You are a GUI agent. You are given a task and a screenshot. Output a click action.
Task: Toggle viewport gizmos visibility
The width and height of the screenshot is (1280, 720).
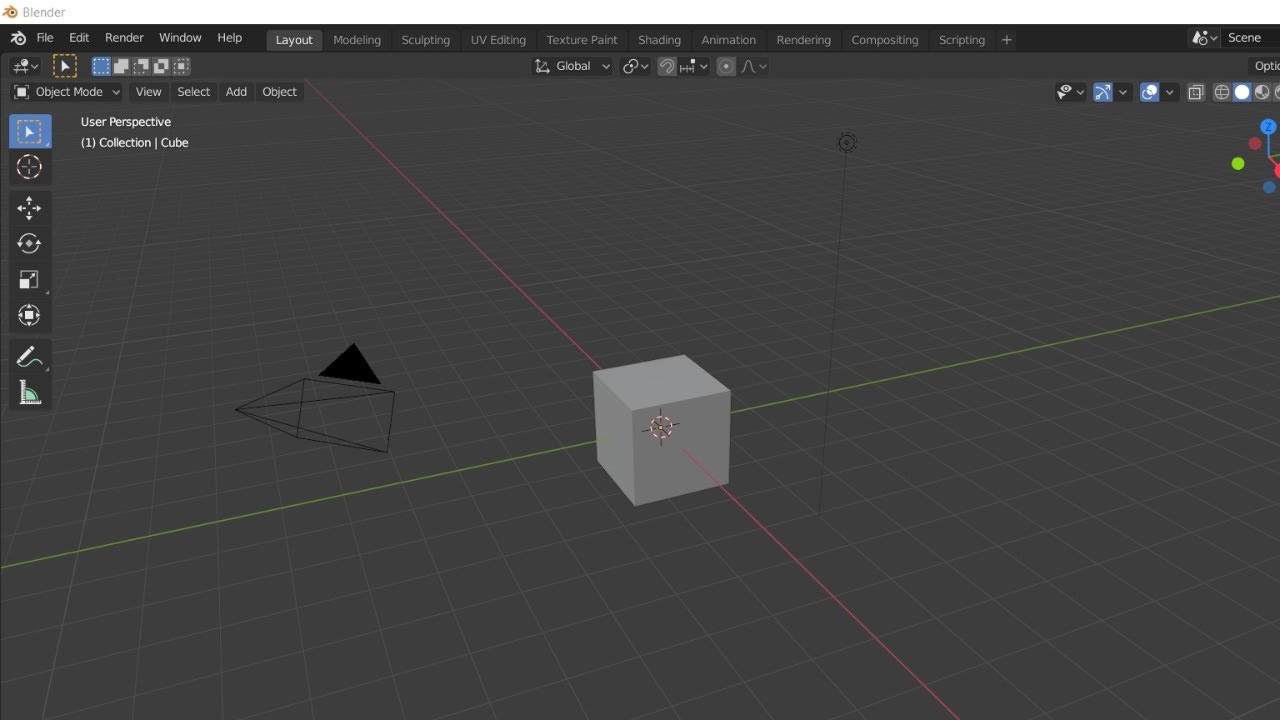click(1103, 92)
